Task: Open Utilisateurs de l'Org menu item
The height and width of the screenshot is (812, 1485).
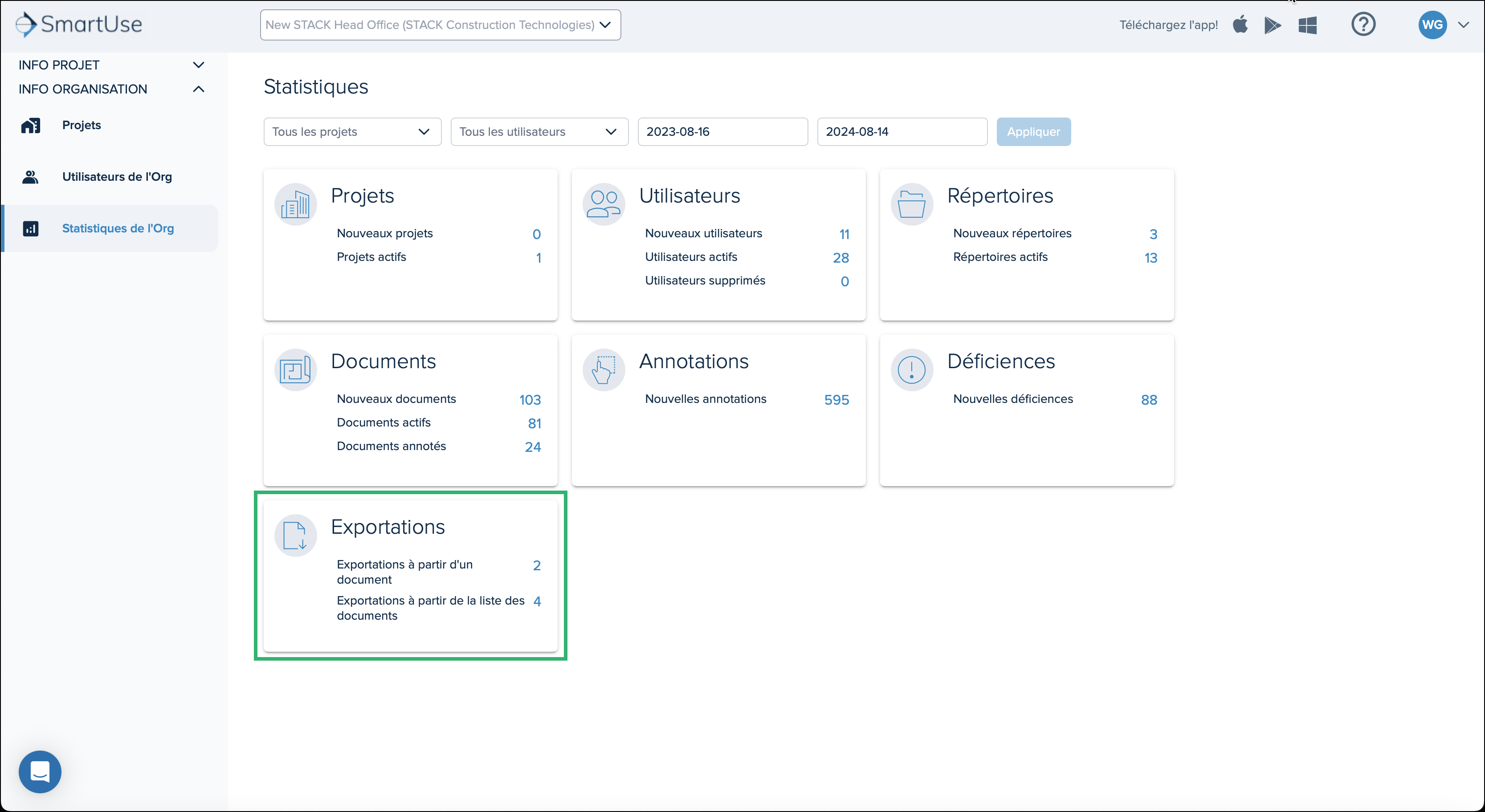Action: (x=117, y=177)
